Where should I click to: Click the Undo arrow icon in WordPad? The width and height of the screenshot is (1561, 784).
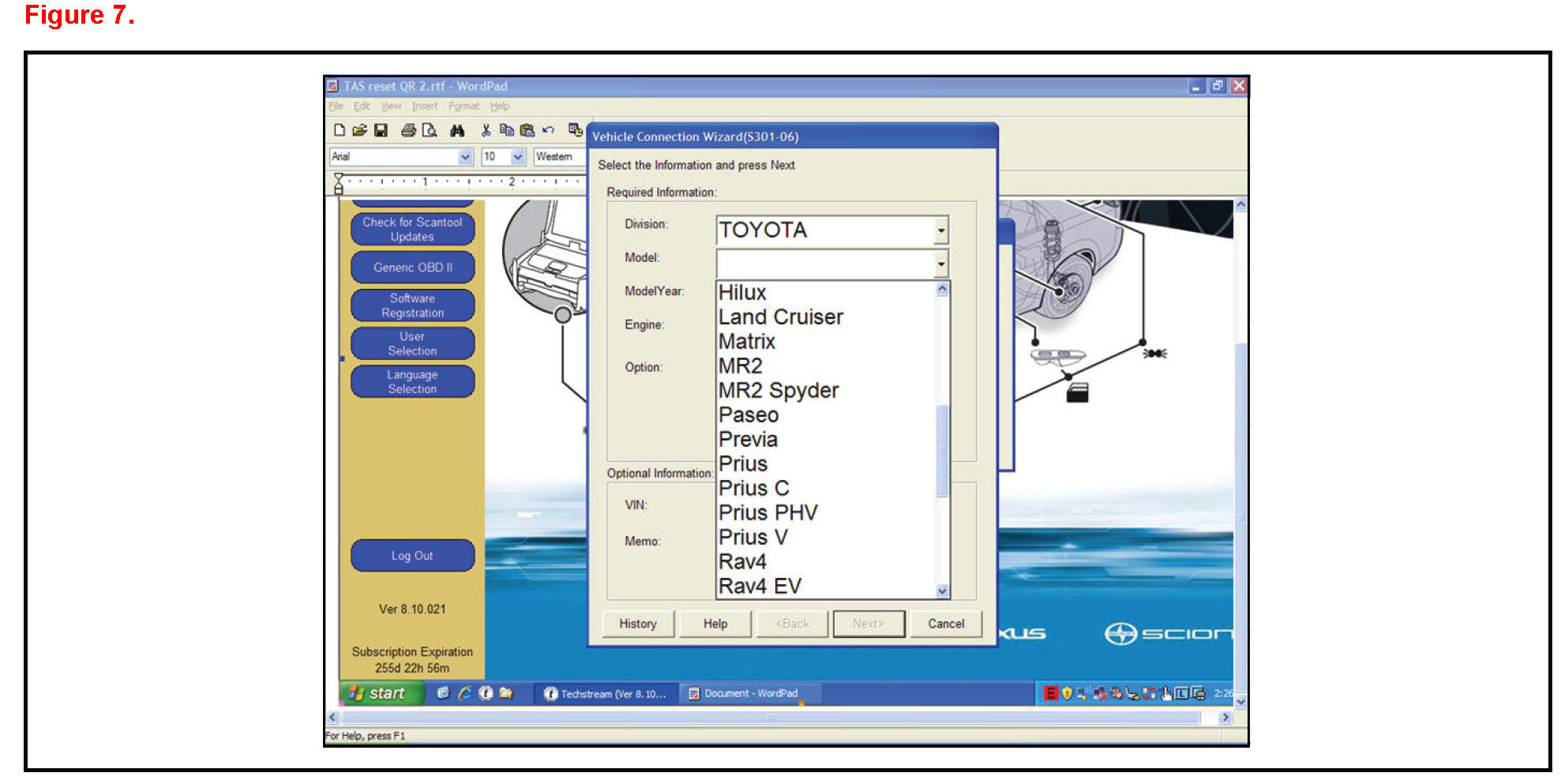(x=548, y=130)
